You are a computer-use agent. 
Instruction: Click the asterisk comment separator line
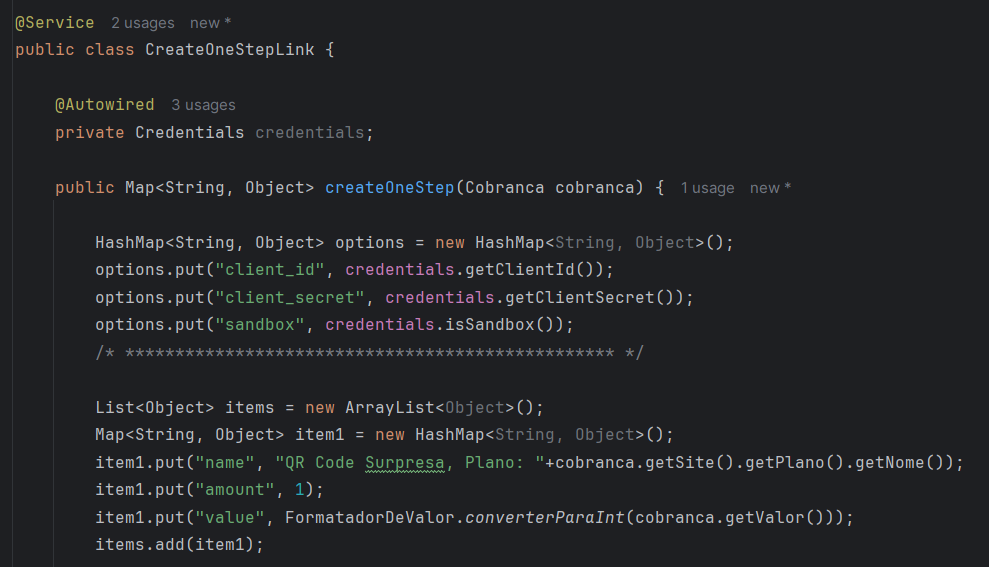370,352
